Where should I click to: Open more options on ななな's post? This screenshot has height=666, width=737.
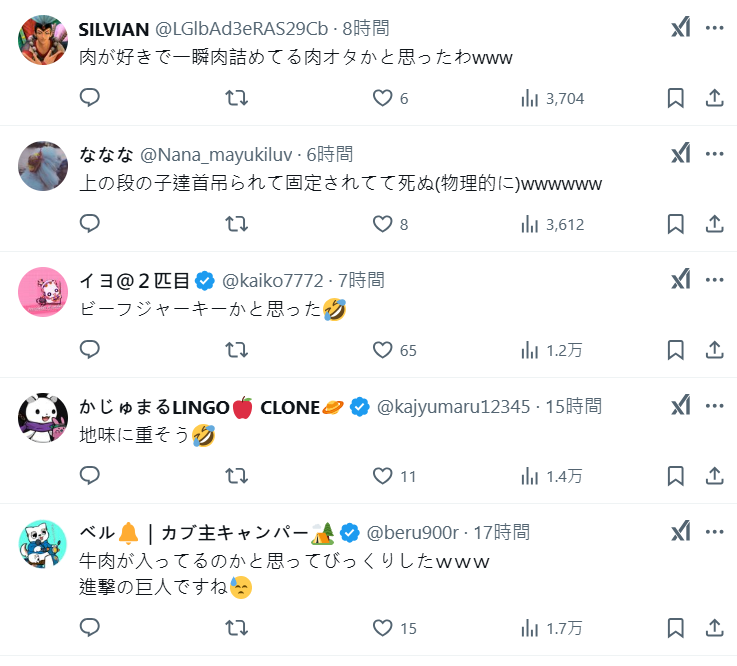(714, 154)
